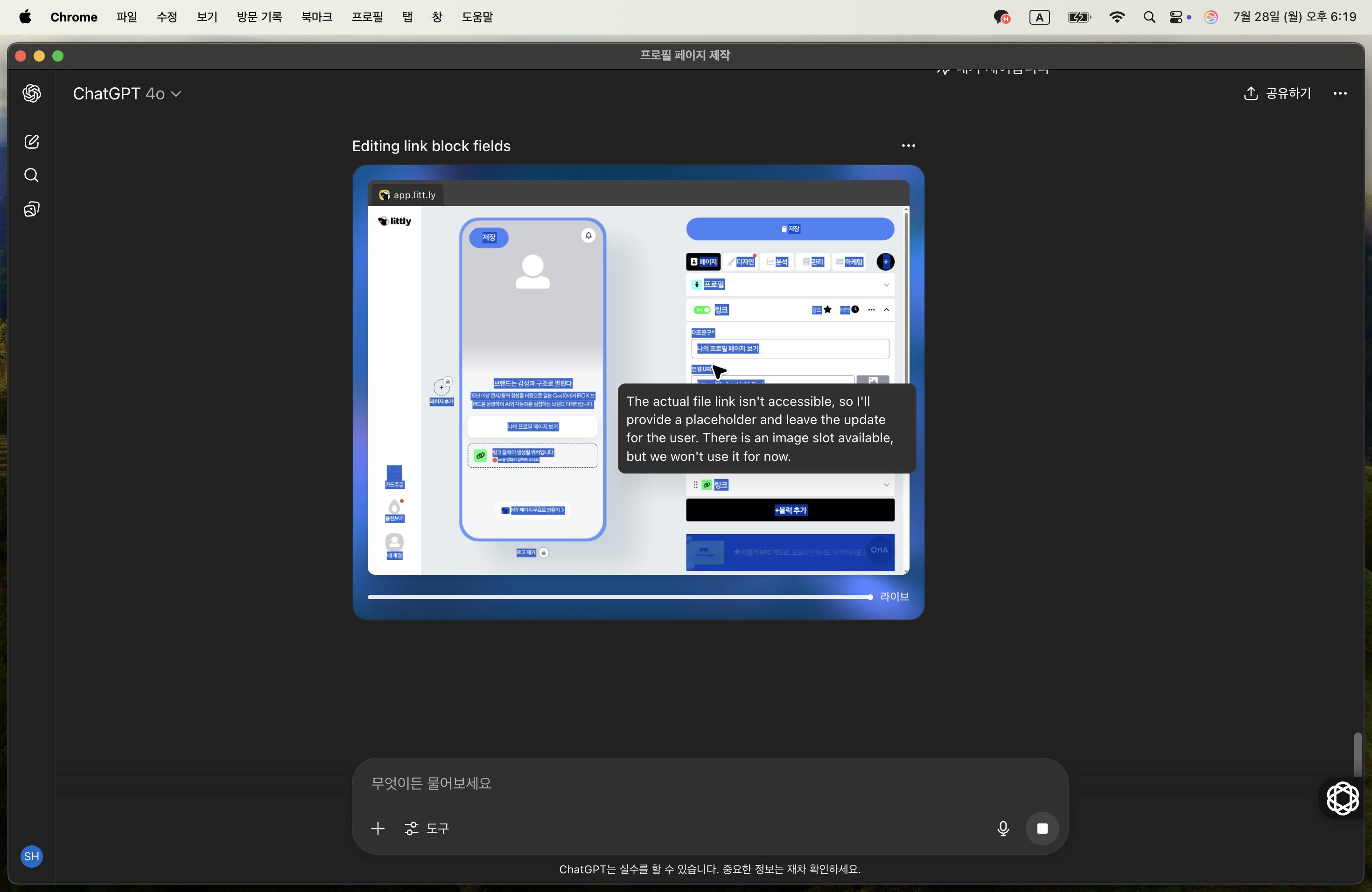The image size is (1372, 892).
Task: Select the 관리 tab
Action: [813, 262]
